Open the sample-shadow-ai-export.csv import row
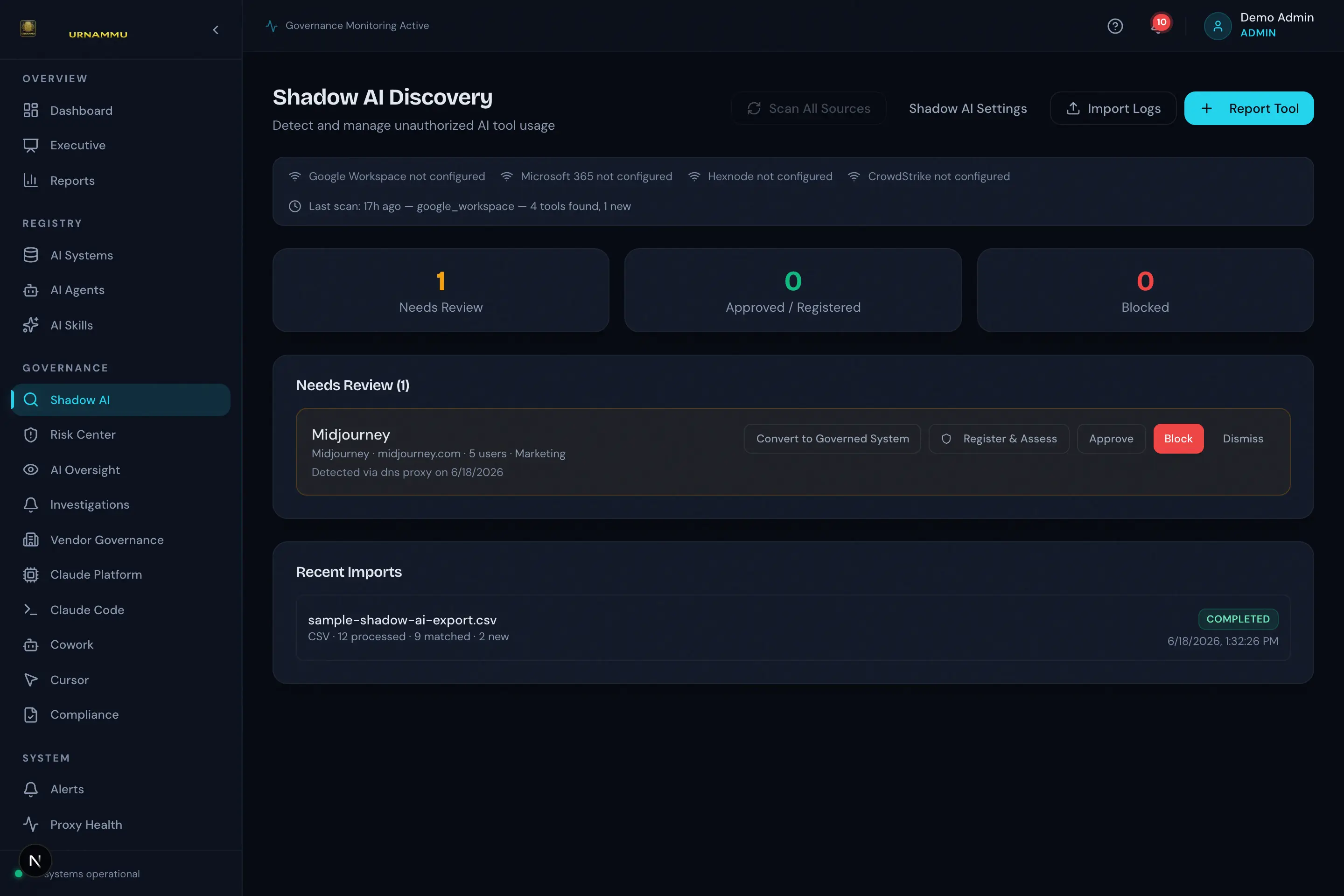The image size is (1344, 896). click(793, 628)
